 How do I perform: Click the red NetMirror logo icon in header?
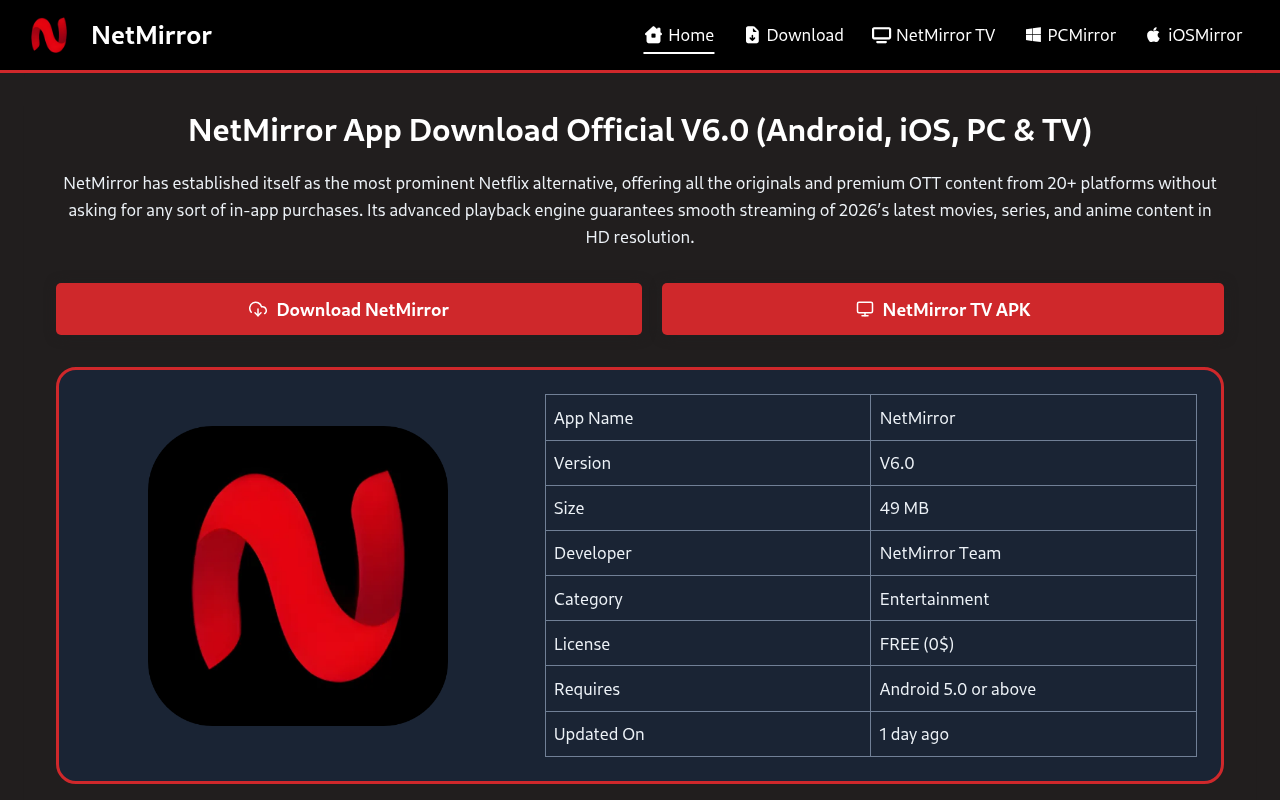[x=49, y=35]
